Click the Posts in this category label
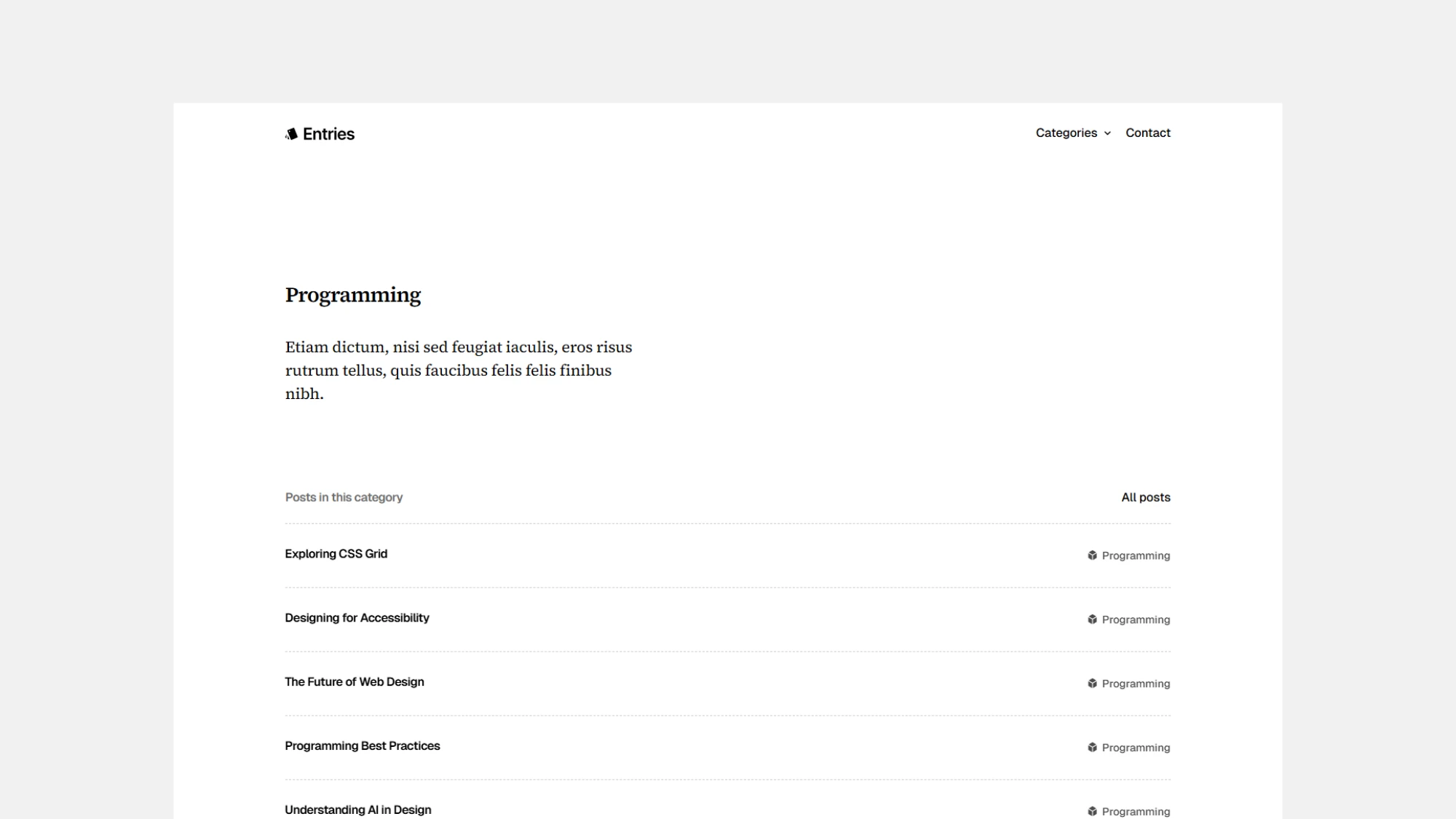The height and width of the screenshot is (819, 1456). point(344,497)
